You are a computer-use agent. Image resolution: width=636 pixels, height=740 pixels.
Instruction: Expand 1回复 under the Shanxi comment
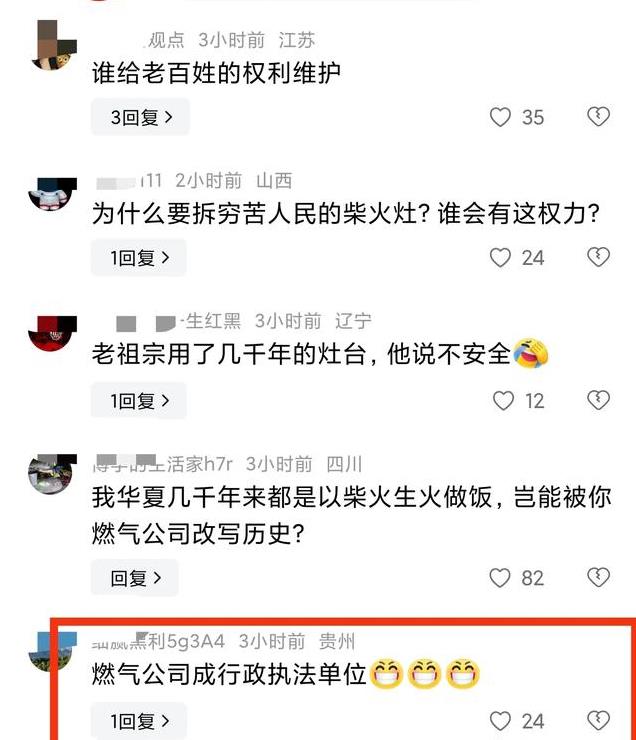(139, 258)
